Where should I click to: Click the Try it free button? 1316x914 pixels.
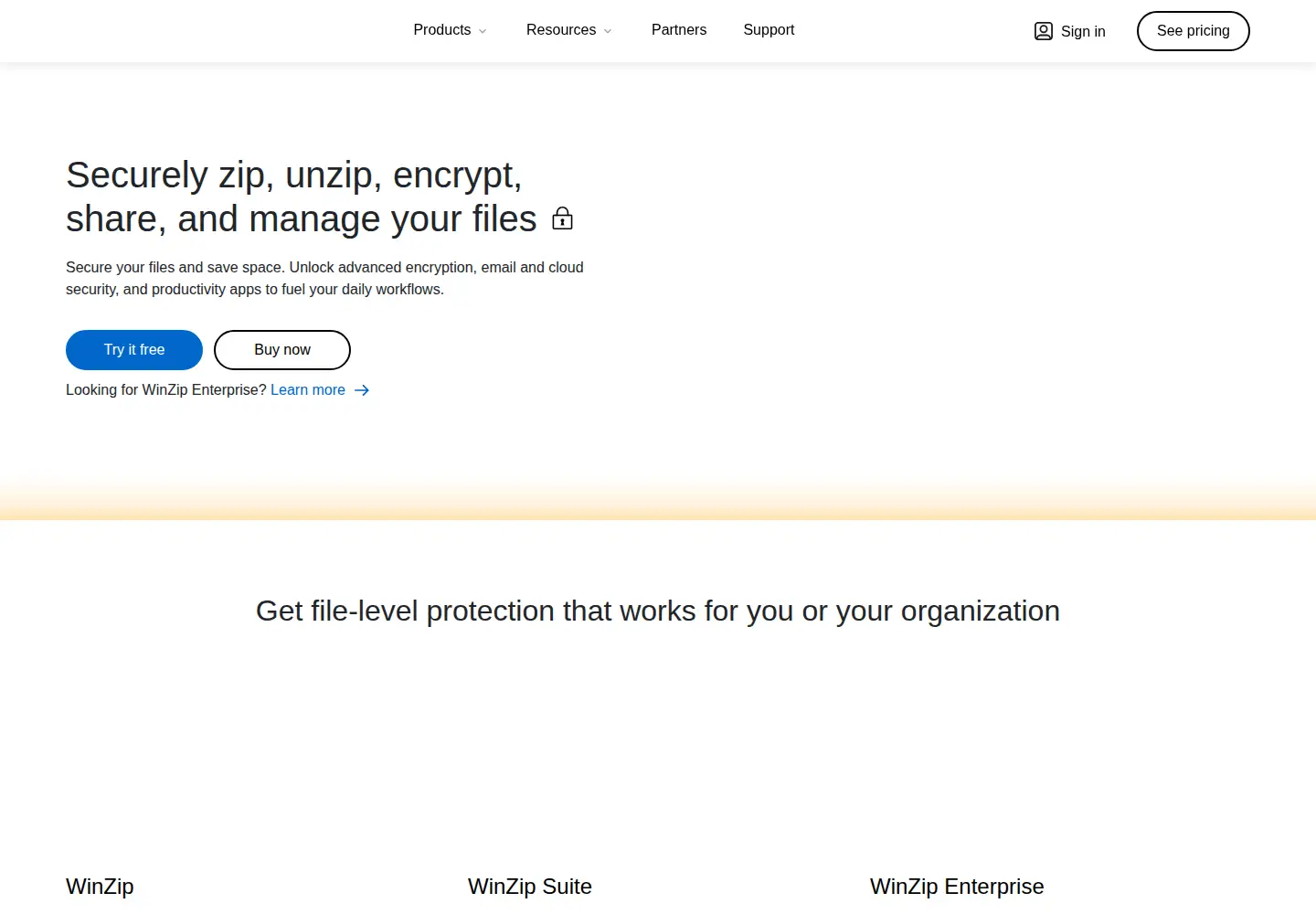134,350
